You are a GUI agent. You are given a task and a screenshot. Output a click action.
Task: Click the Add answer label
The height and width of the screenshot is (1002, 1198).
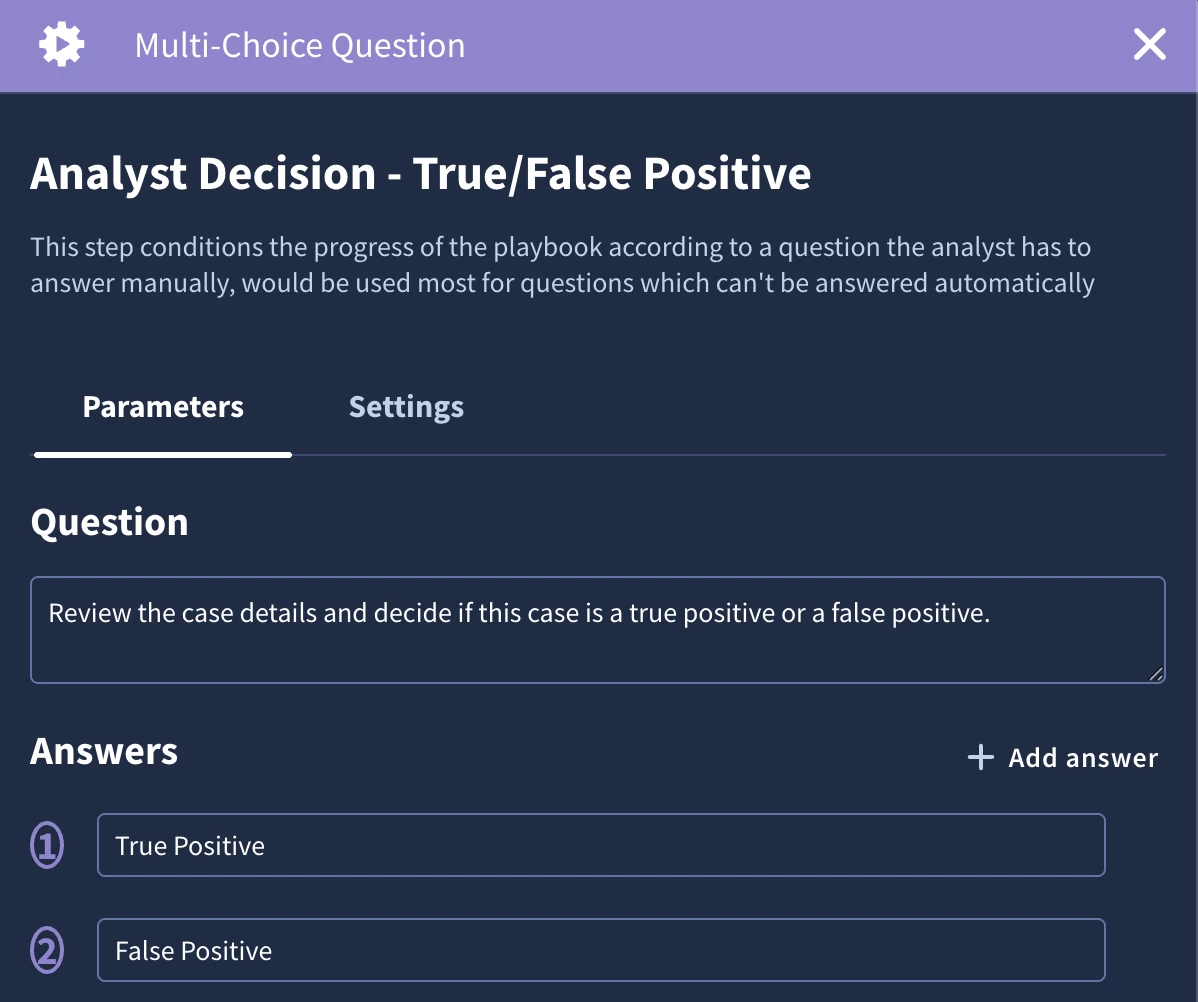(x=1083, y=757)
